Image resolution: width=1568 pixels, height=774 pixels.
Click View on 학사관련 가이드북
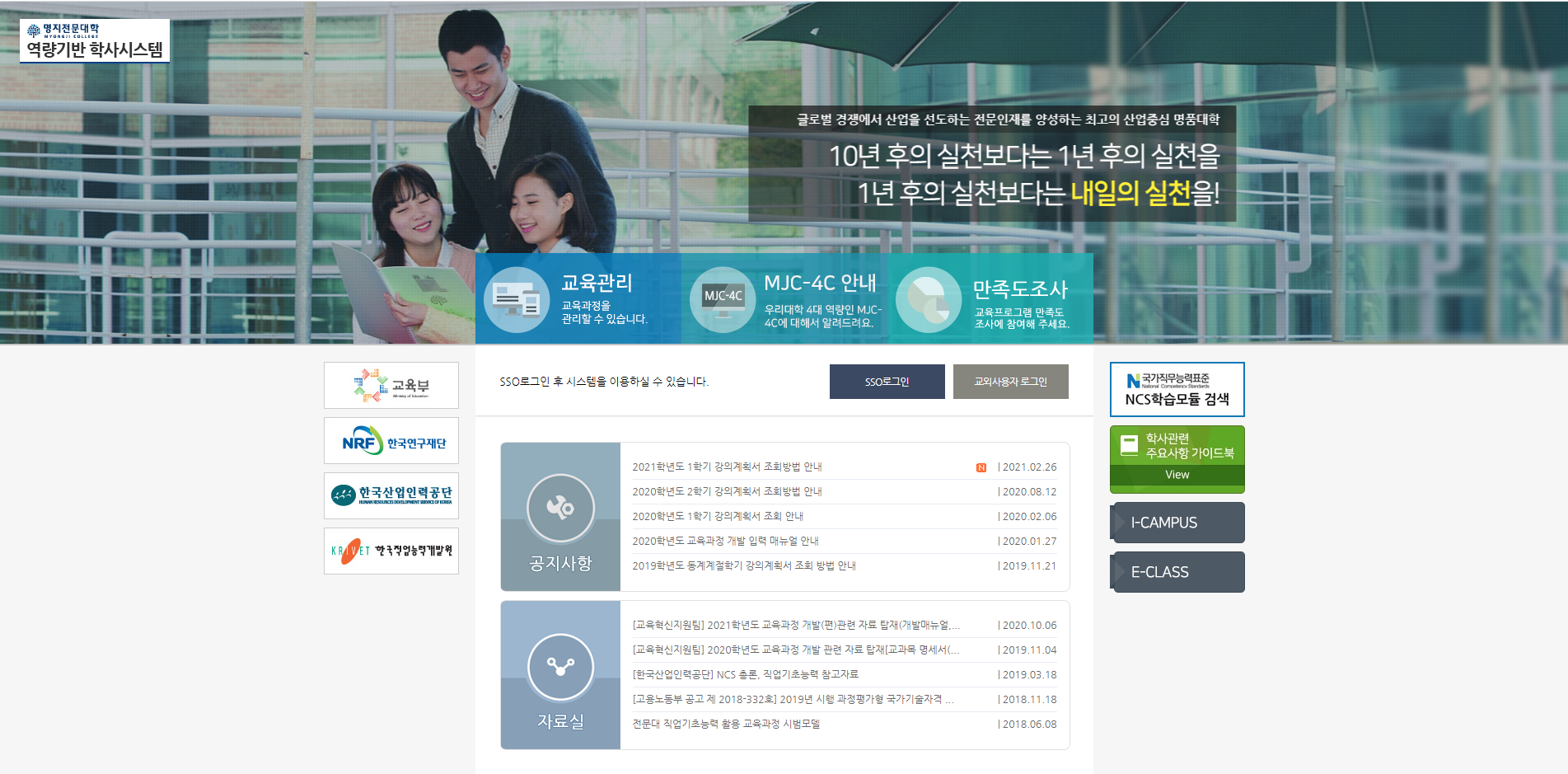[1177, 475]
